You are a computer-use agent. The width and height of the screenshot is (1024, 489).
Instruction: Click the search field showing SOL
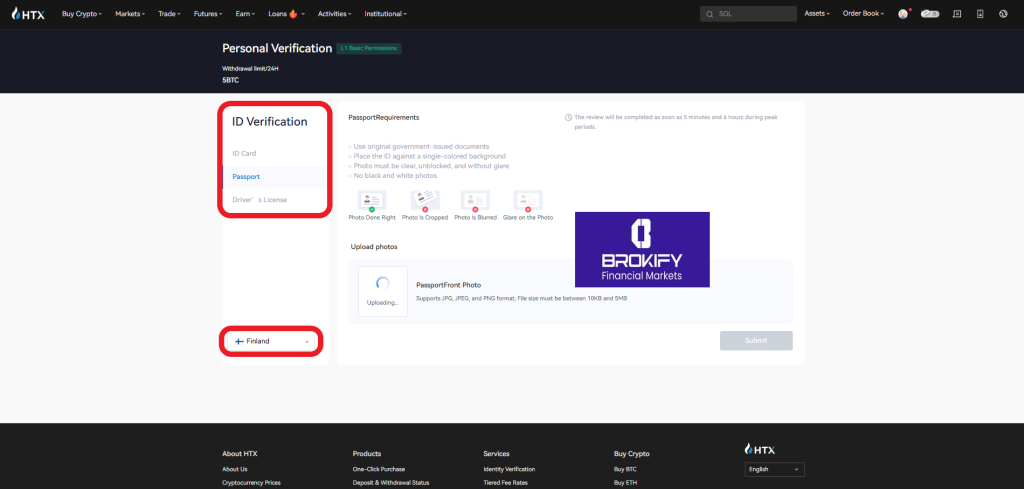click(x=748, y=14)
